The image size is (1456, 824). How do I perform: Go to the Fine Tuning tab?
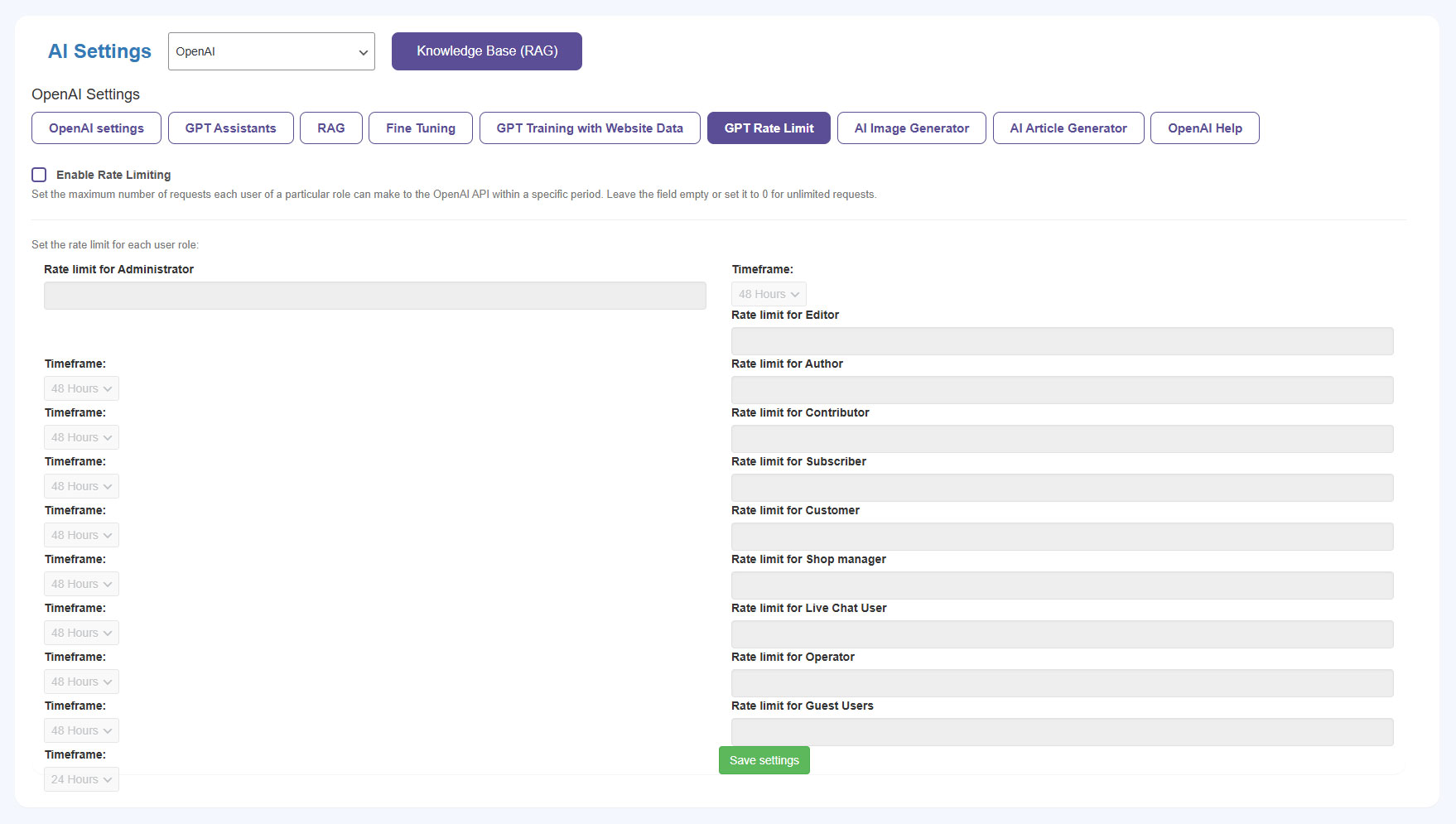(420, 128)
